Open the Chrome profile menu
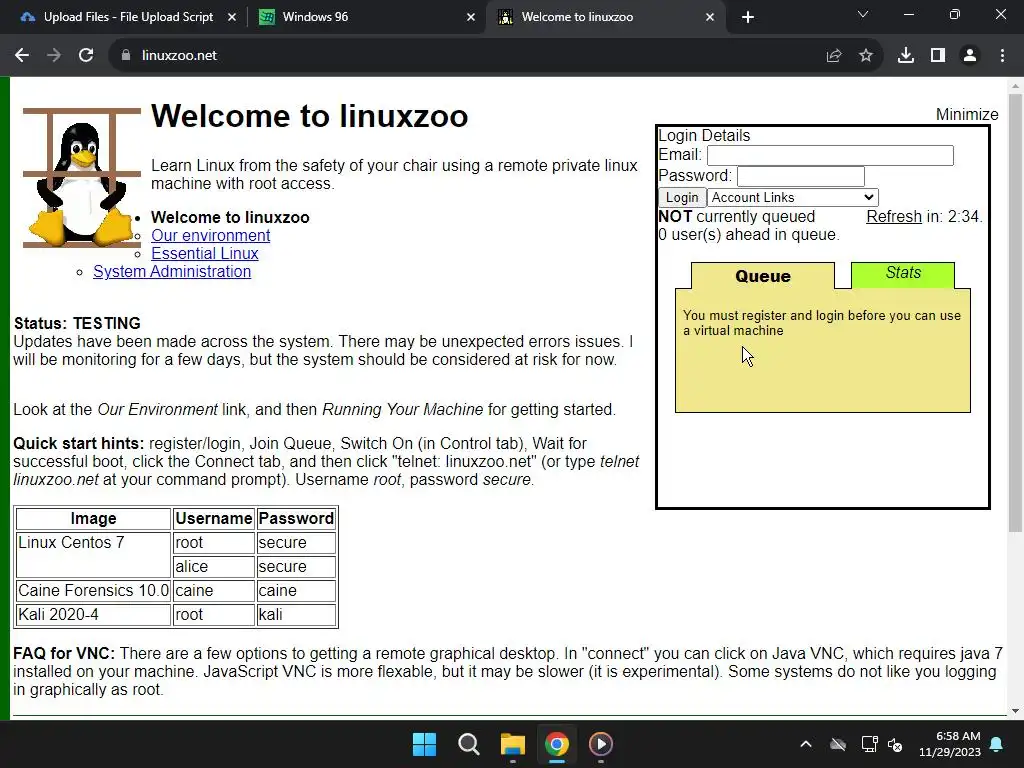This screenshot has width=1024, height=768. [970, 56]
